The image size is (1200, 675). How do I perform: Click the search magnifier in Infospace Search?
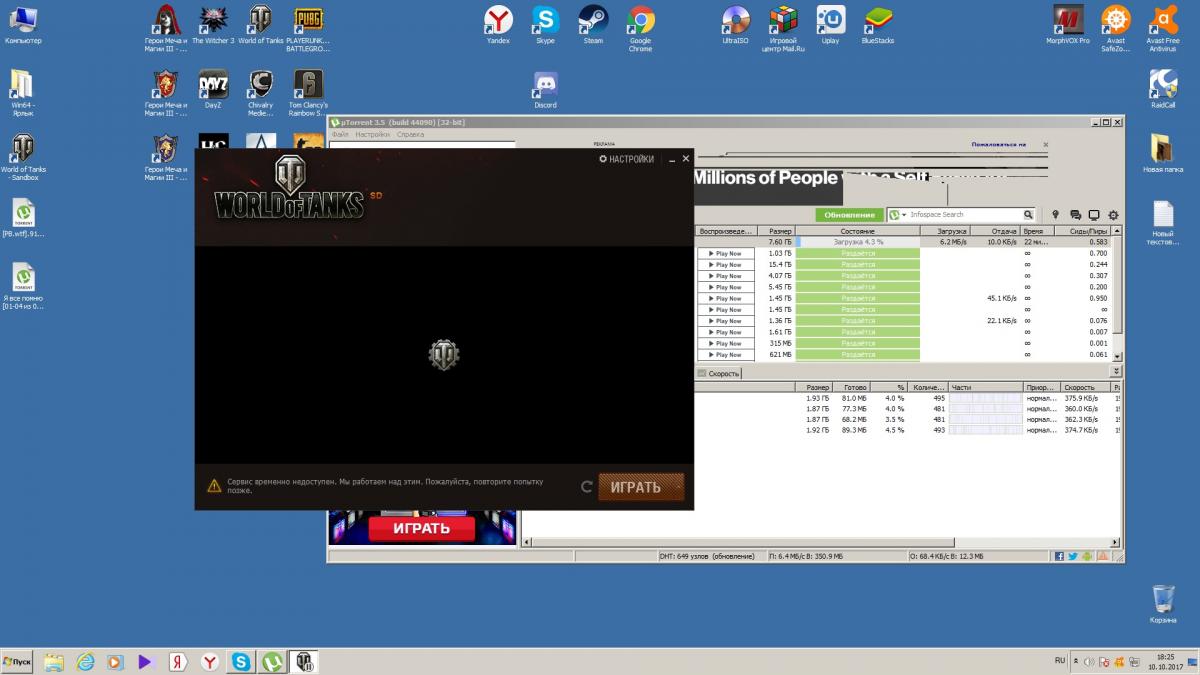pyautogui.click(x=1027, y=215)
